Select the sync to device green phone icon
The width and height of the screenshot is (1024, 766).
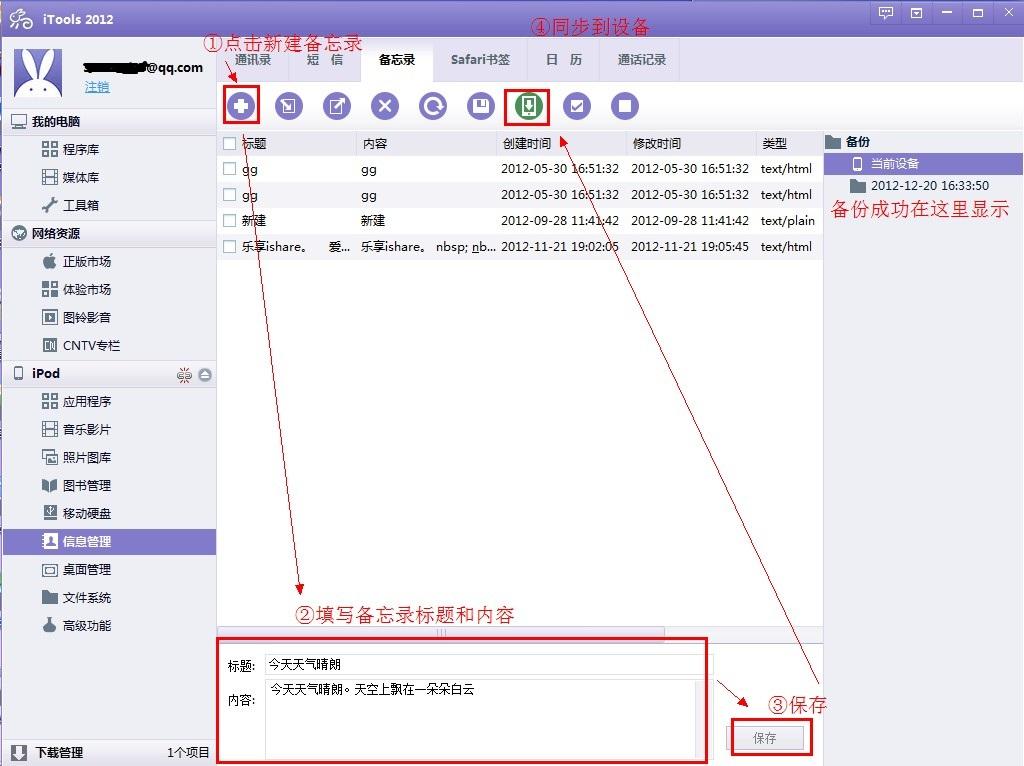tap(527, 105)
